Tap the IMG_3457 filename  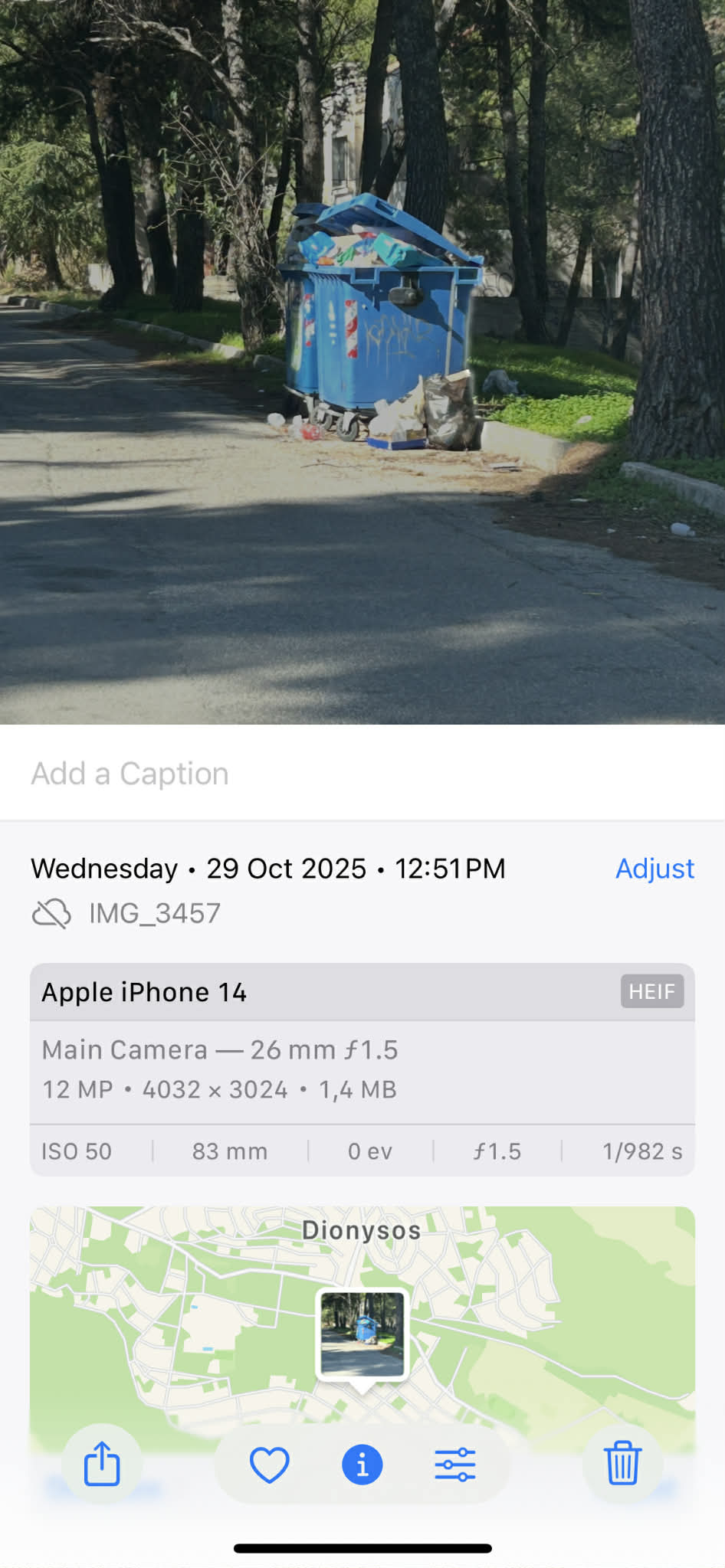pos(155,913)
